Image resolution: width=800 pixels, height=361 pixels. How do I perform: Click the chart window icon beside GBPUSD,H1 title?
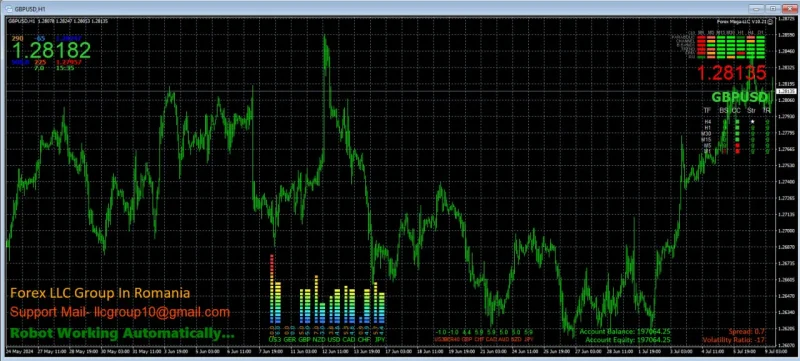[x=9, y=8]
